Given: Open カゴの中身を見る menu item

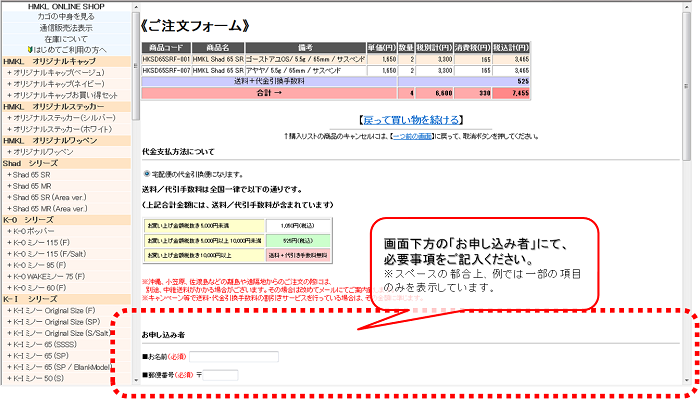Looking at the screenshot, I should (66, 17).
